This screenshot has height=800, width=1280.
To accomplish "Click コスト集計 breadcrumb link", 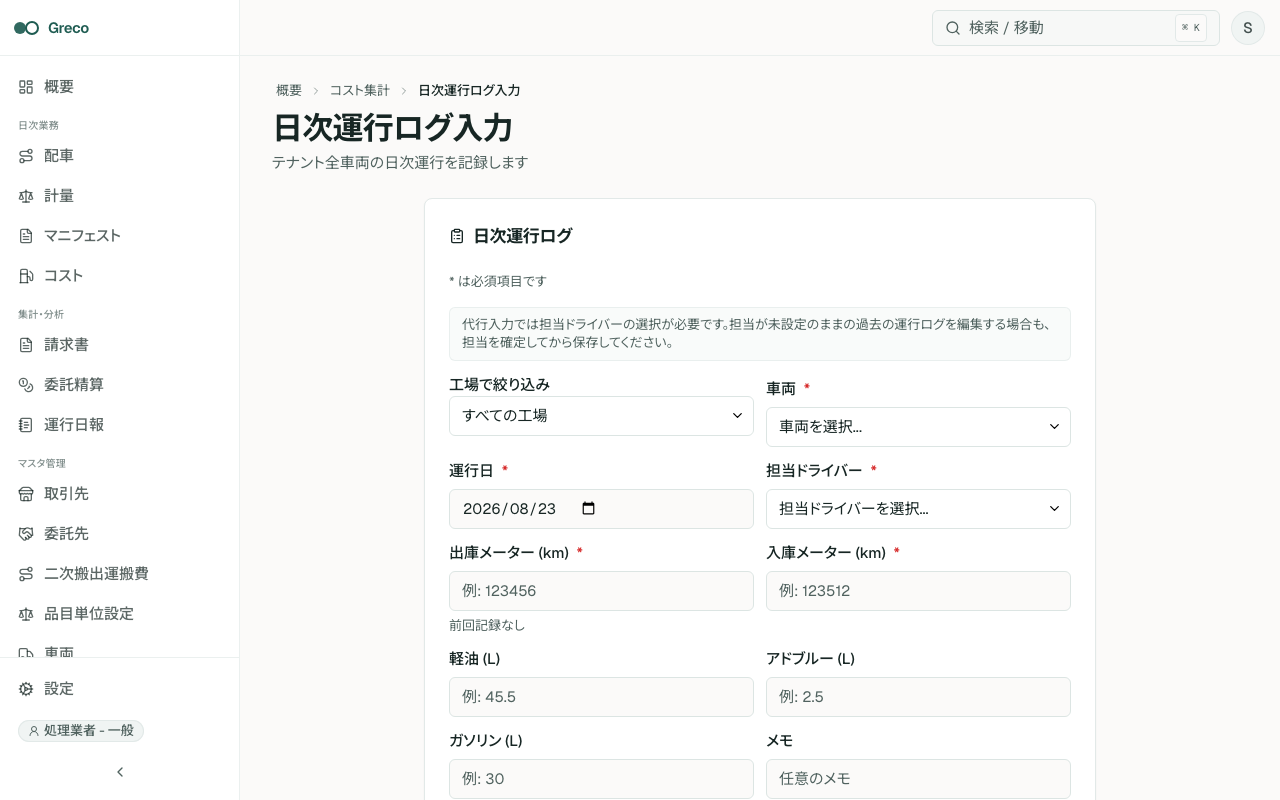I will tap(360, 90).
